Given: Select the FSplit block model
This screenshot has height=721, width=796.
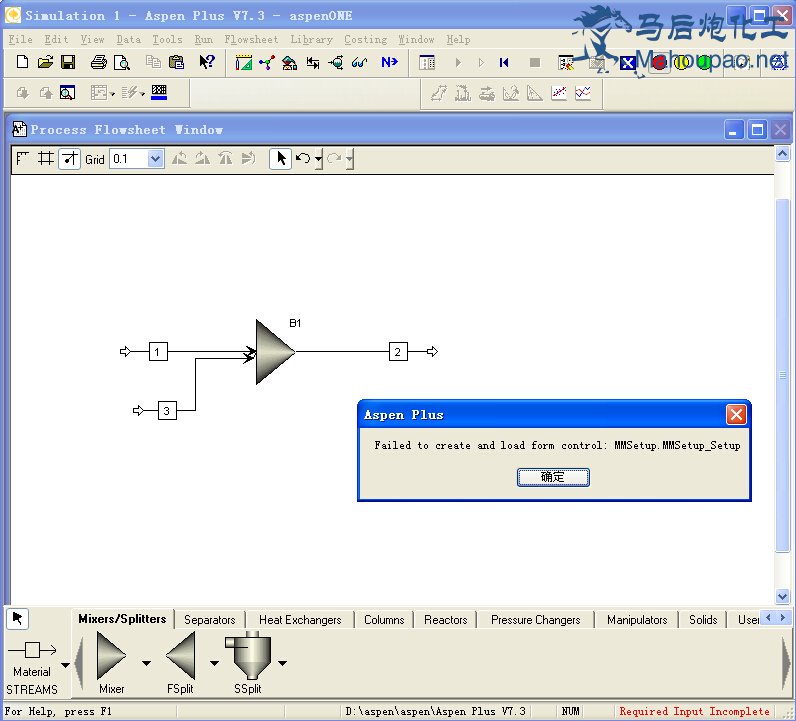Looking at the screenshot, I should point(181,655).
